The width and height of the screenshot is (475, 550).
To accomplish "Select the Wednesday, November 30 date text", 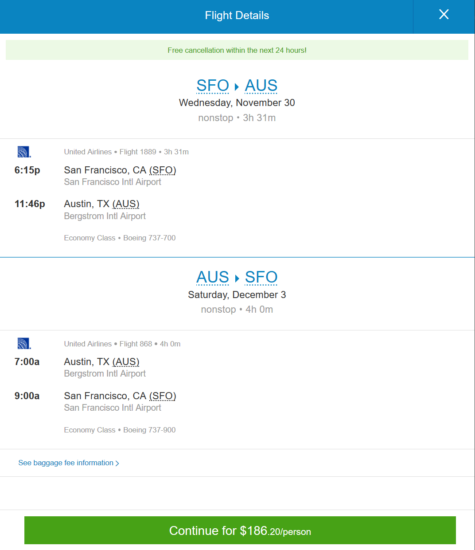I will coord(237,103).
